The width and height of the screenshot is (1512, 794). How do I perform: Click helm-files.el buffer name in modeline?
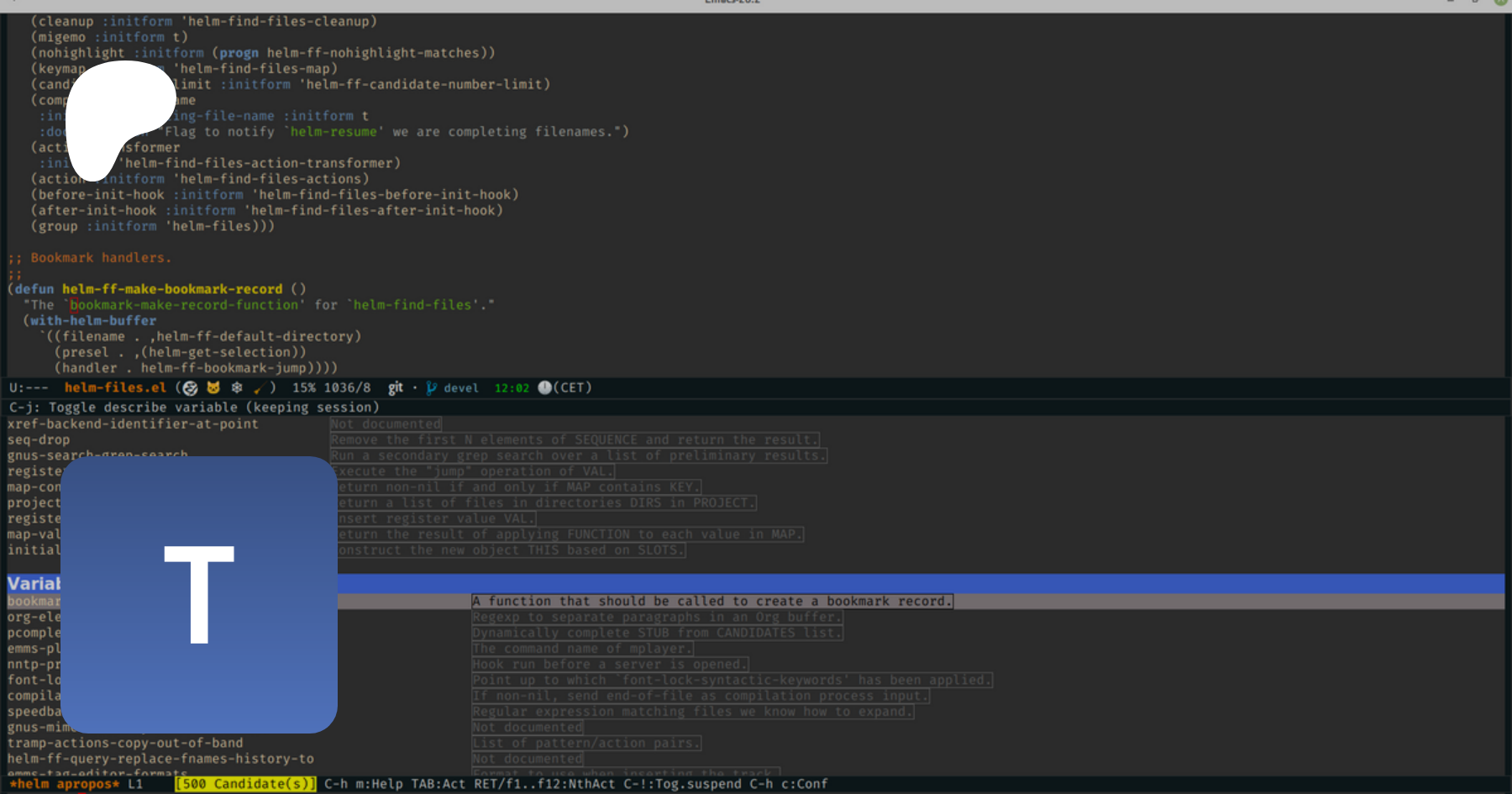coord(115,387)
